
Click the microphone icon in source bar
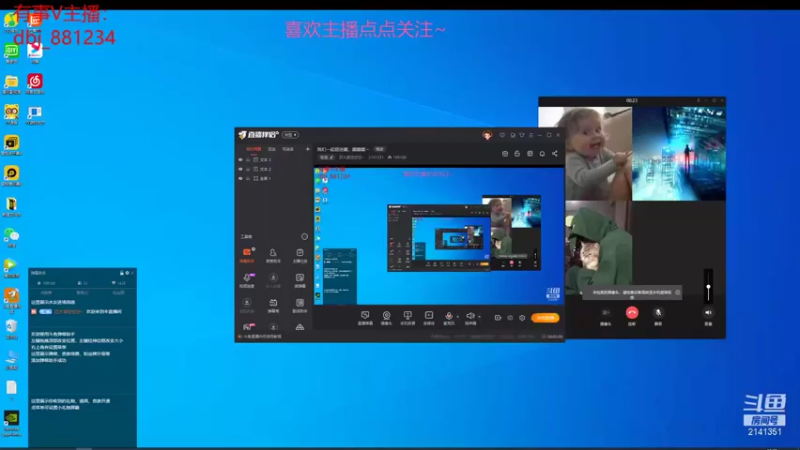tap(448, 316)
